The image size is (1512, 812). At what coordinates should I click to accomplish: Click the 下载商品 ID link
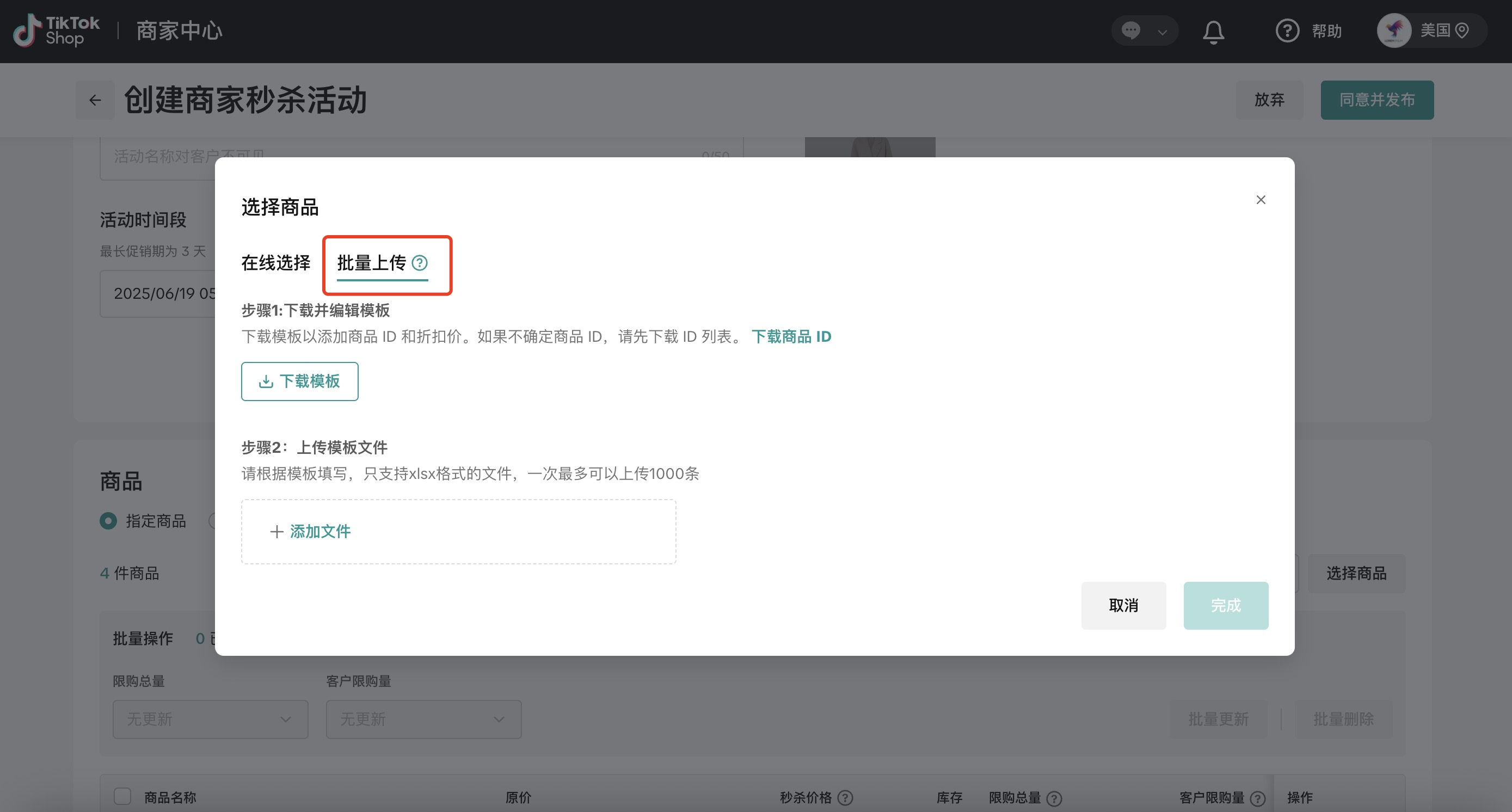click(x=791, y=337)
